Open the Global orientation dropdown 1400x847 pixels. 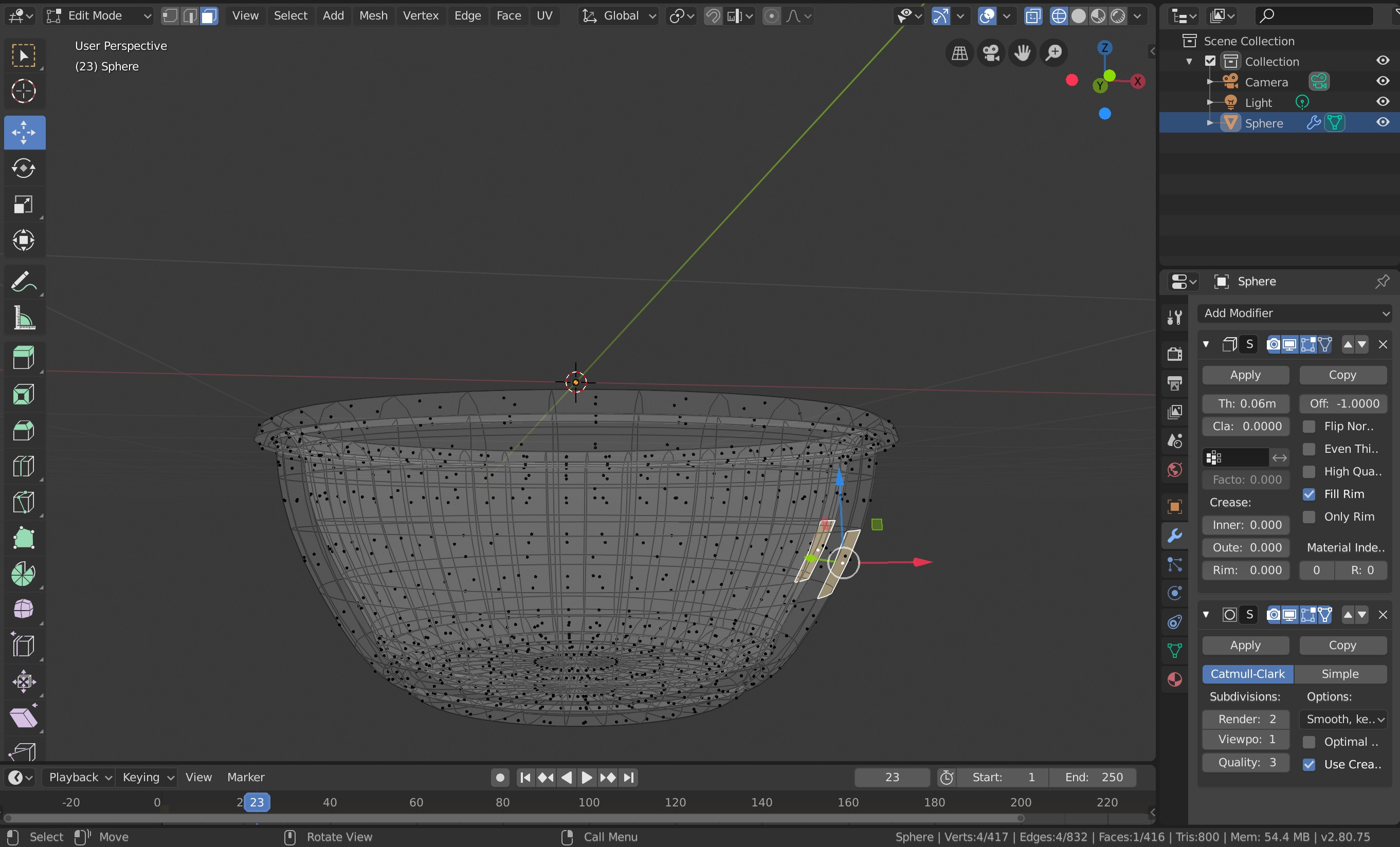[620, 16]
